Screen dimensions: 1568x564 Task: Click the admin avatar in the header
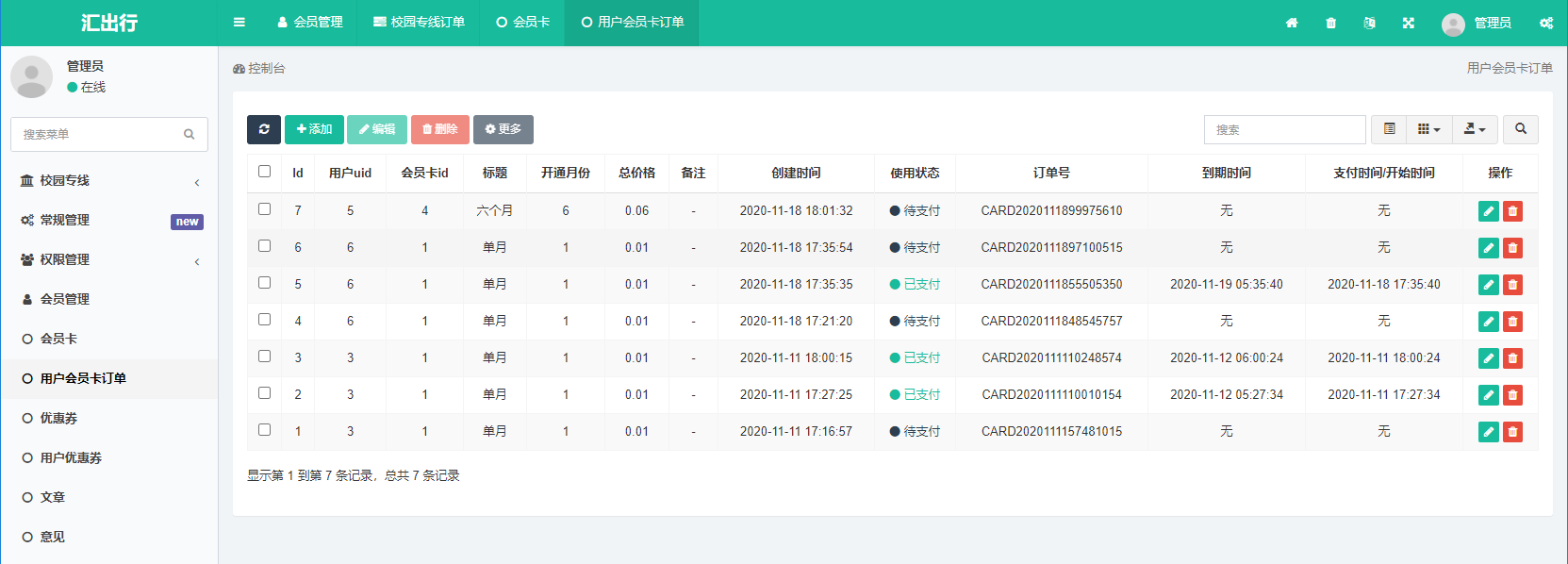click(x=1453, y=24)
